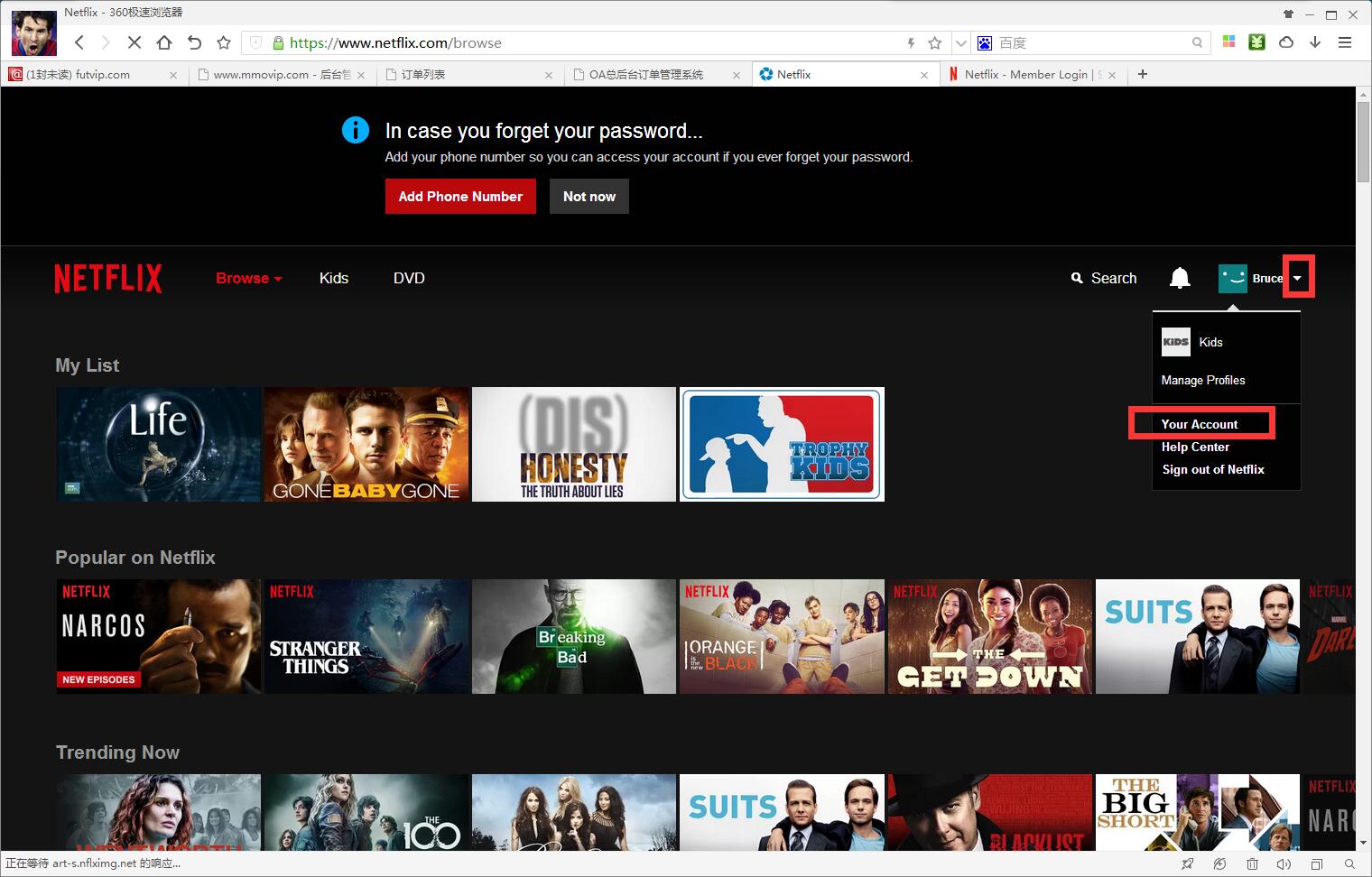This screenshot has width=1372, height=877.
Task: Open Narcos in Popular on Netflix
Action: coord(159,636)
